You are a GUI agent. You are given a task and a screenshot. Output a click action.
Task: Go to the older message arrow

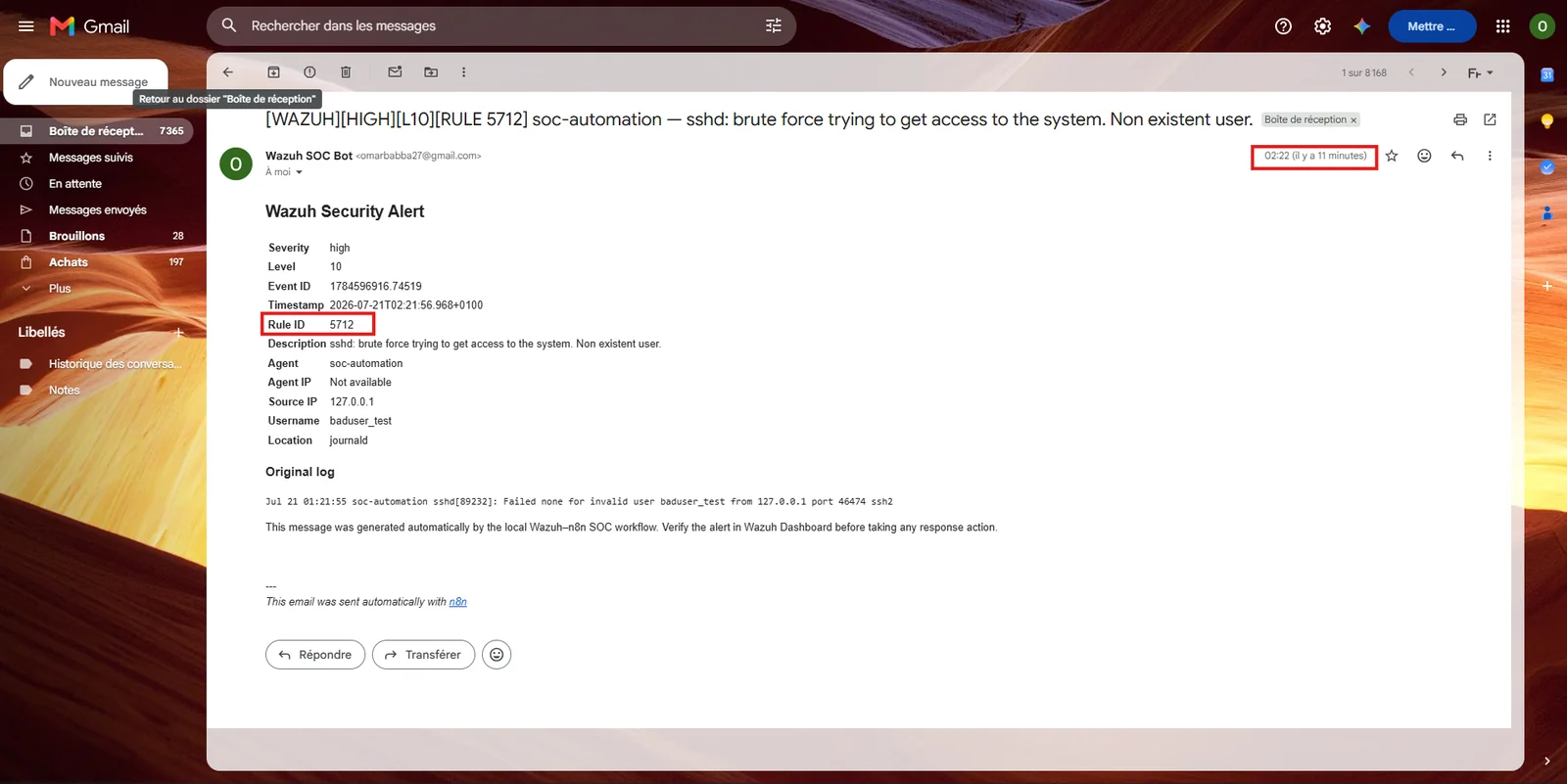tap(1444, 72)
